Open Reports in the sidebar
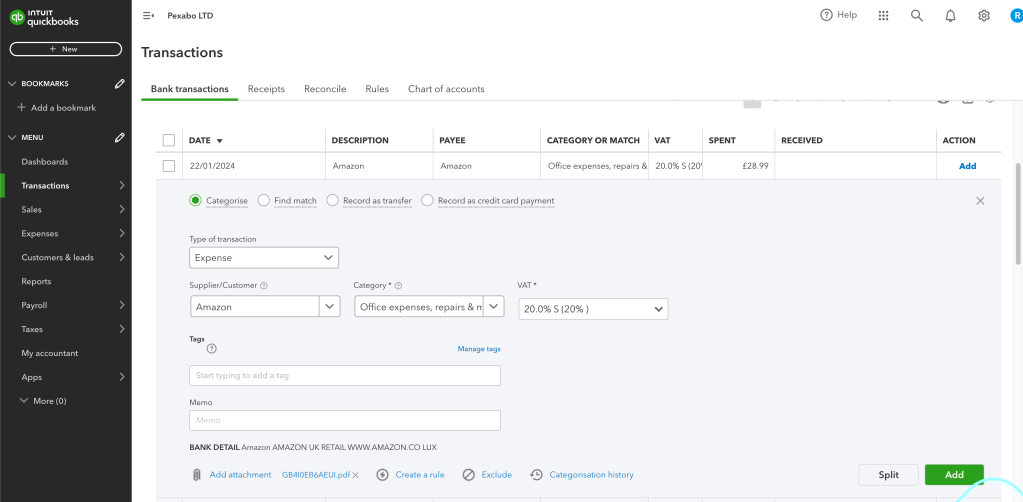Image resolution: width=1023 pixels, height=502 pixels. [36, 281]
